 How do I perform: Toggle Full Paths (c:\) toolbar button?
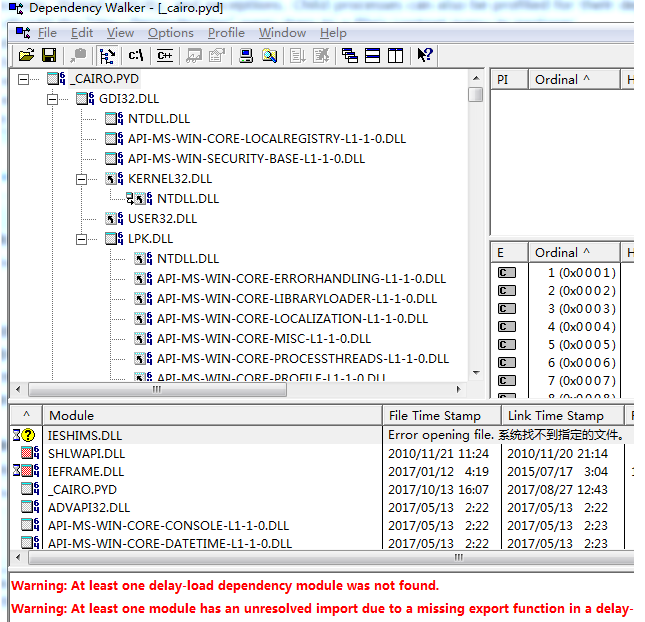pyautogui.click(x=136, y=56)
